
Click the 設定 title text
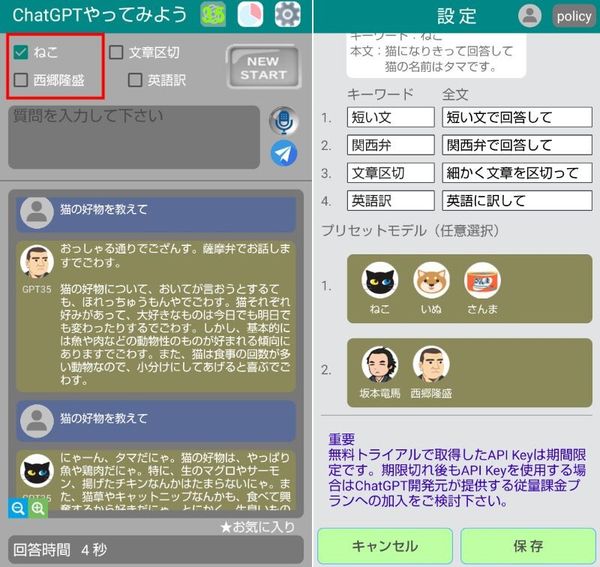coord(457,16)
